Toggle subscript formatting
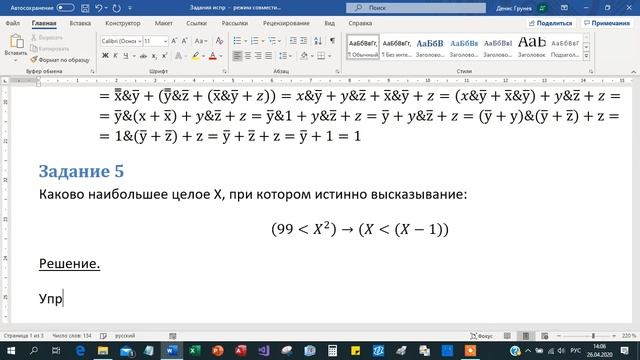The height and width of the screenshot is (360, 640). [154, 56]
